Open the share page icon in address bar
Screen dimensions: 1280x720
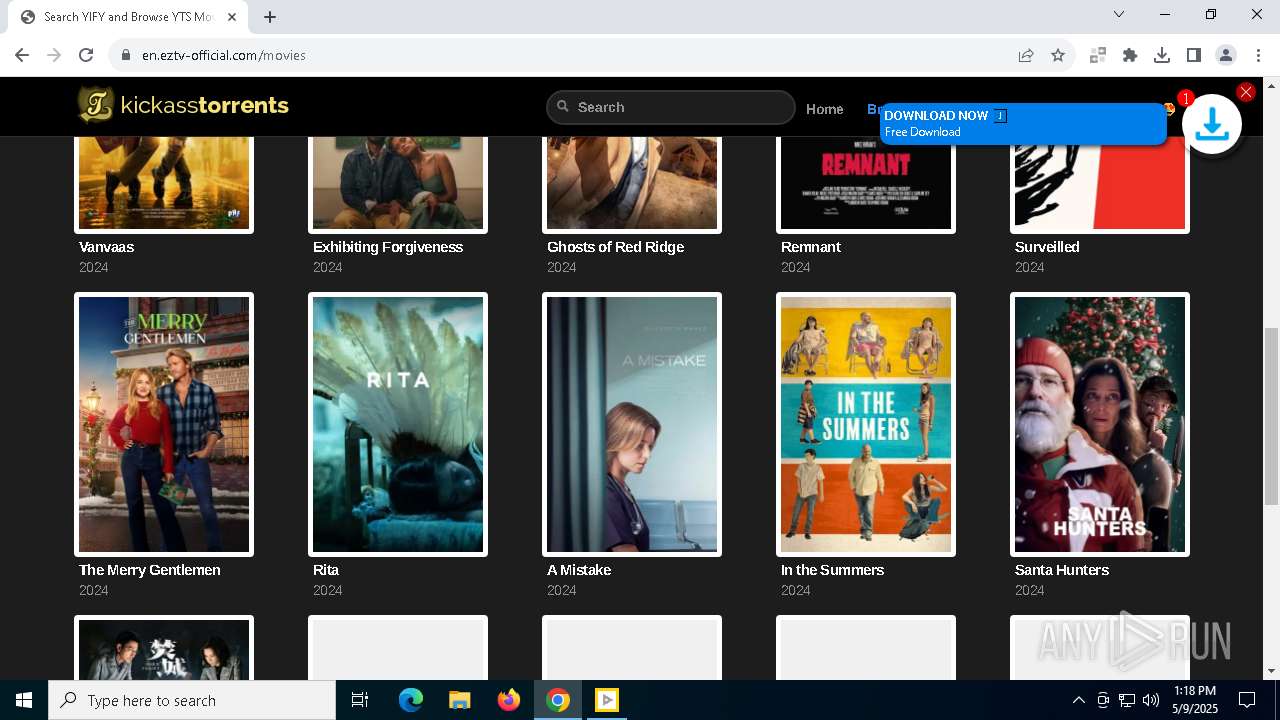pos(1026,55)
